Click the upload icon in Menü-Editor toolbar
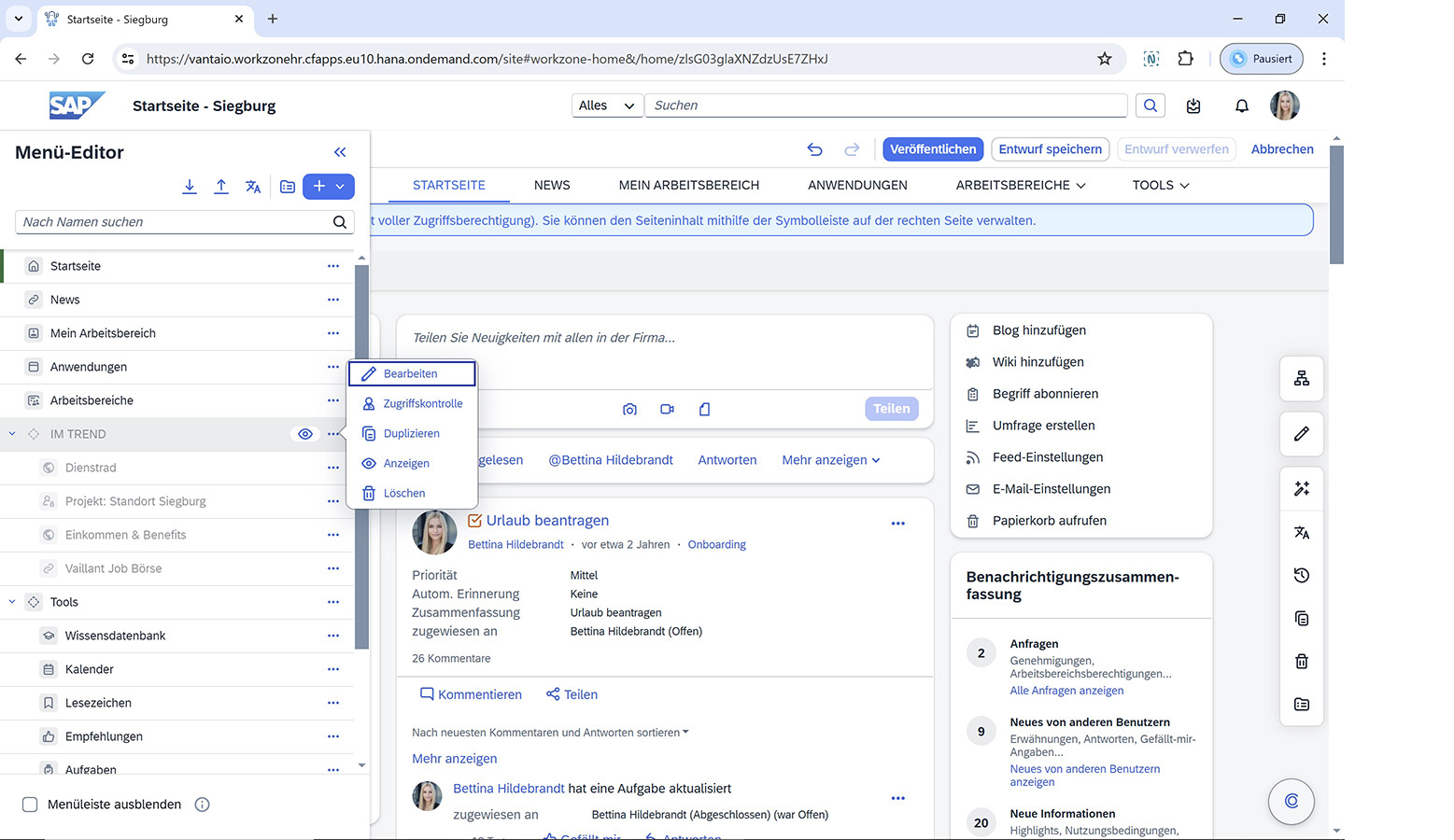This screenshot has height=840, width=1454. coord(221,187)
